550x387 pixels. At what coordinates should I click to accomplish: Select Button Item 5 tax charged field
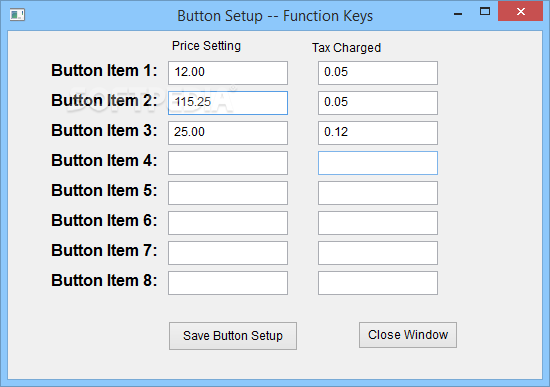tap(378, 193)
